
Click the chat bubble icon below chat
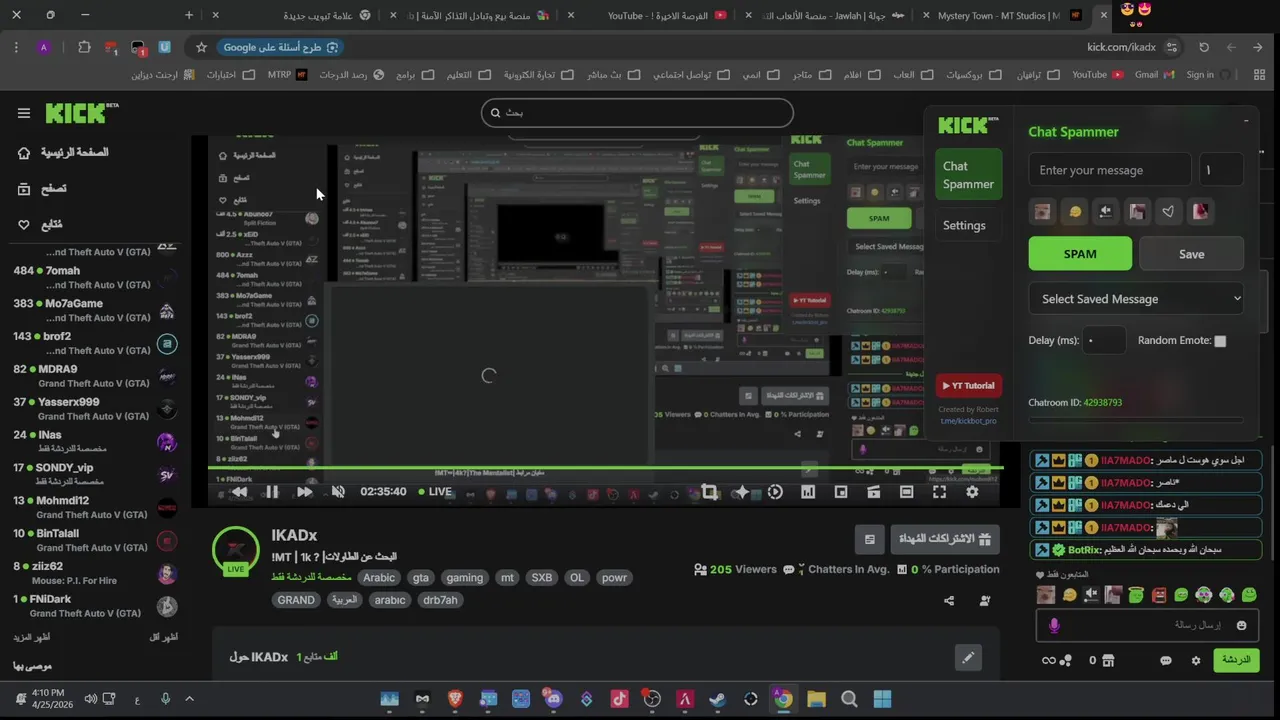[1165, 661]
